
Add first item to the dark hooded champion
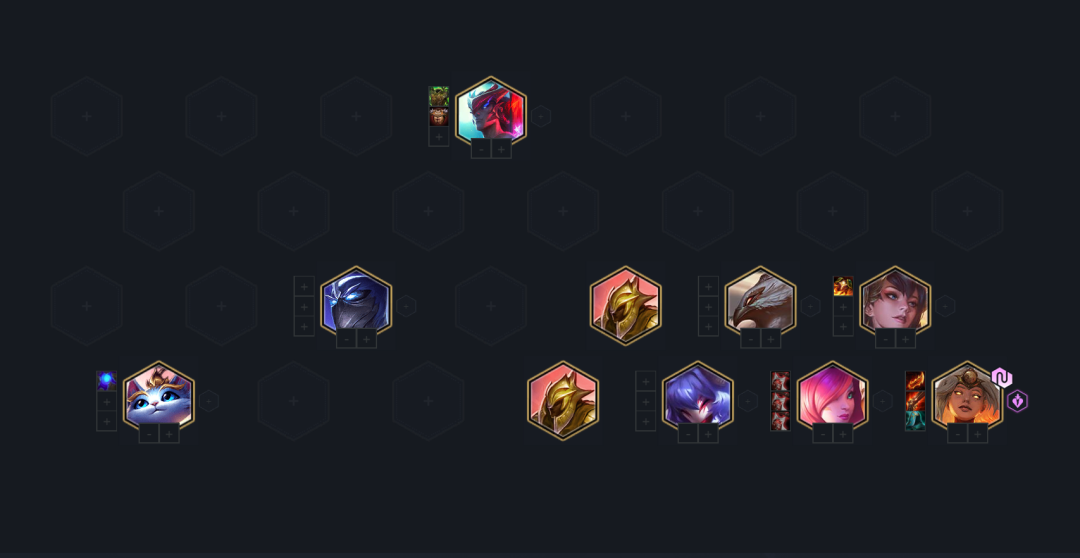click(x=304, y=287)
